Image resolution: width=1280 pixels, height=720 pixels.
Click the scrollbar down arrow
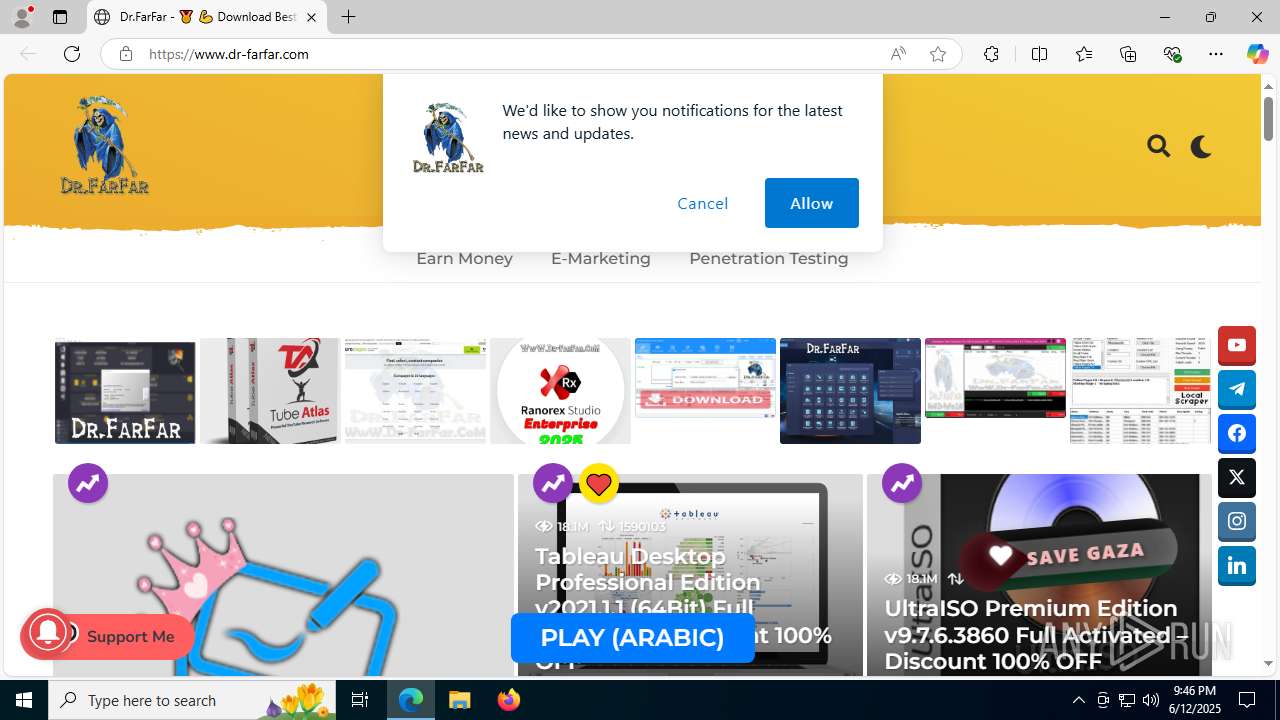click(x=1268, y=663)
